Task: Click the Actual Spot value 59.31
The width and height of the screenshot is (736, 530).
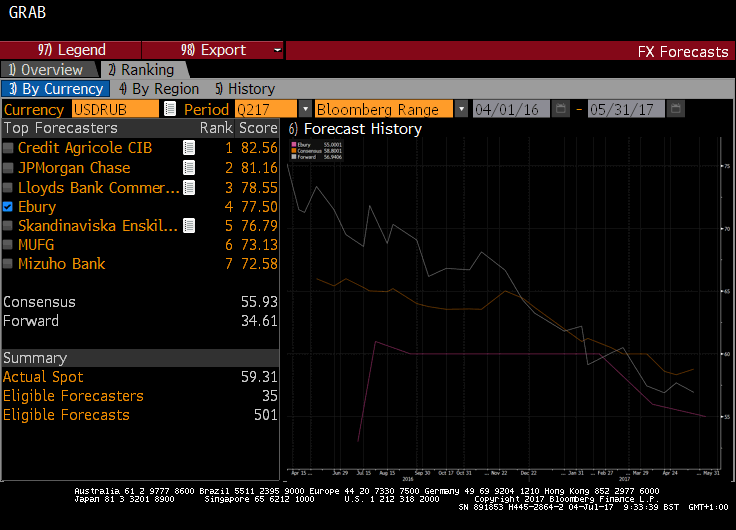Action: (259, 377)
